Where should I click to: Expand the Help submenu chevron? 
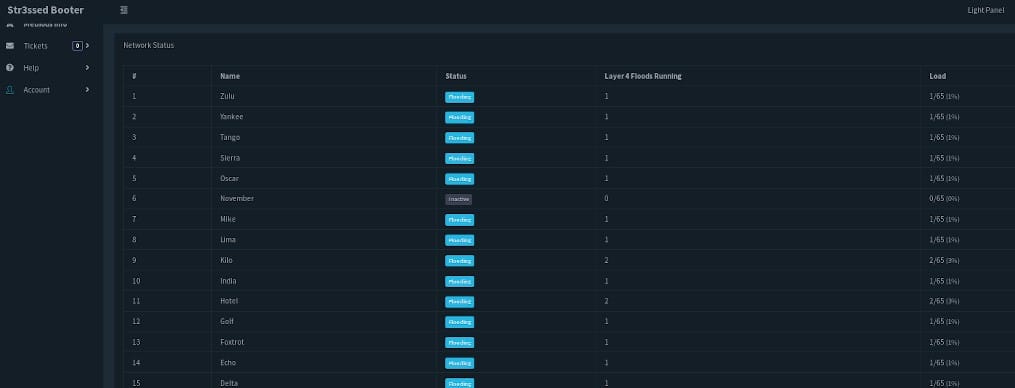coord(87,67)
